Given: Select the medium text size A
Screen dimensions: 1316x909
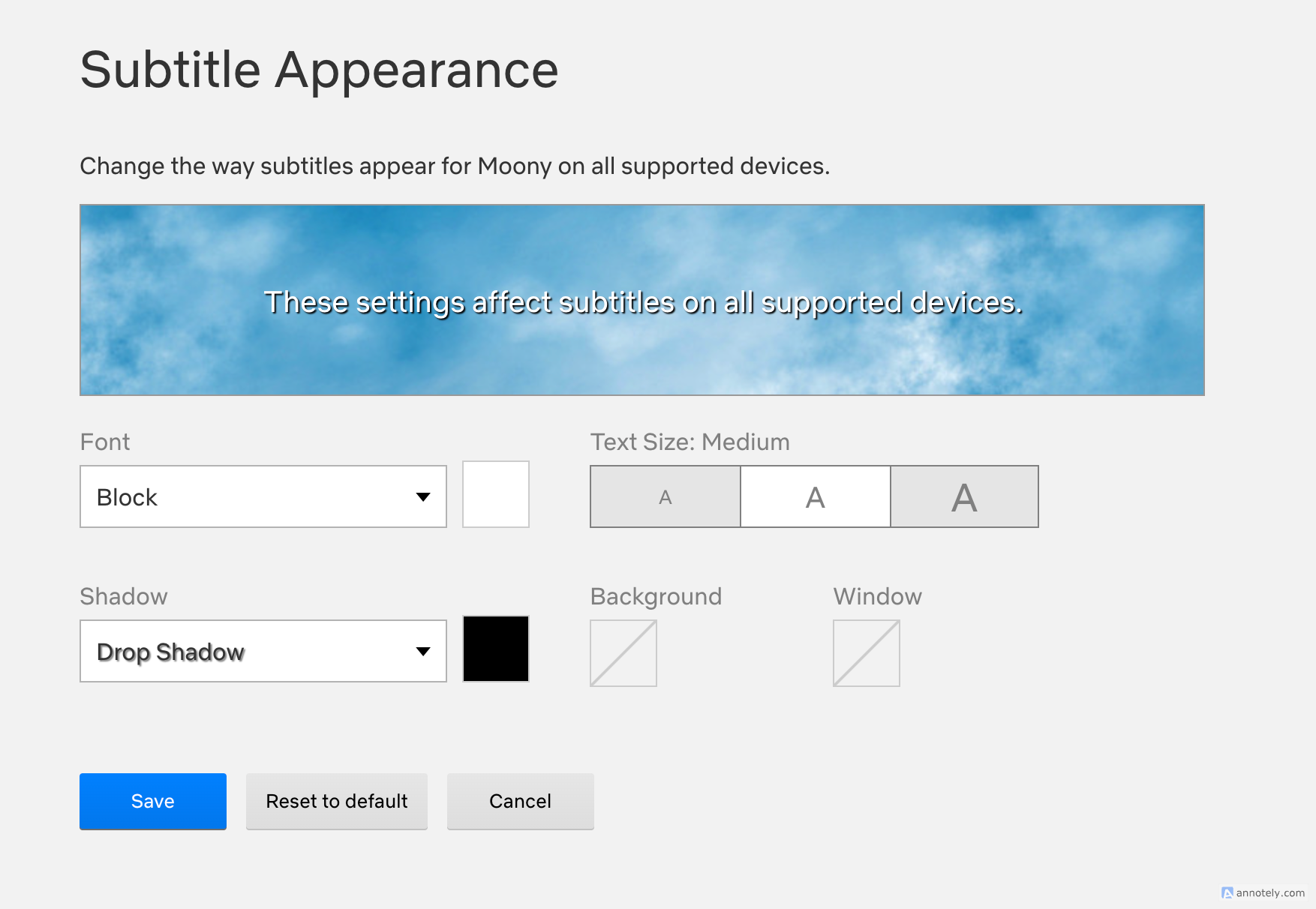Looking at the screenshot, I should (x=816, y=496).
